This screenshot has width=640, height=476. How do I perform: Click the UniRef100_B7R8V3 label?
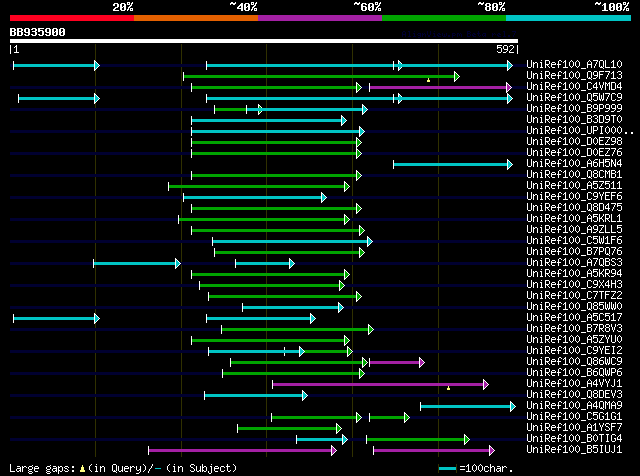574,329
